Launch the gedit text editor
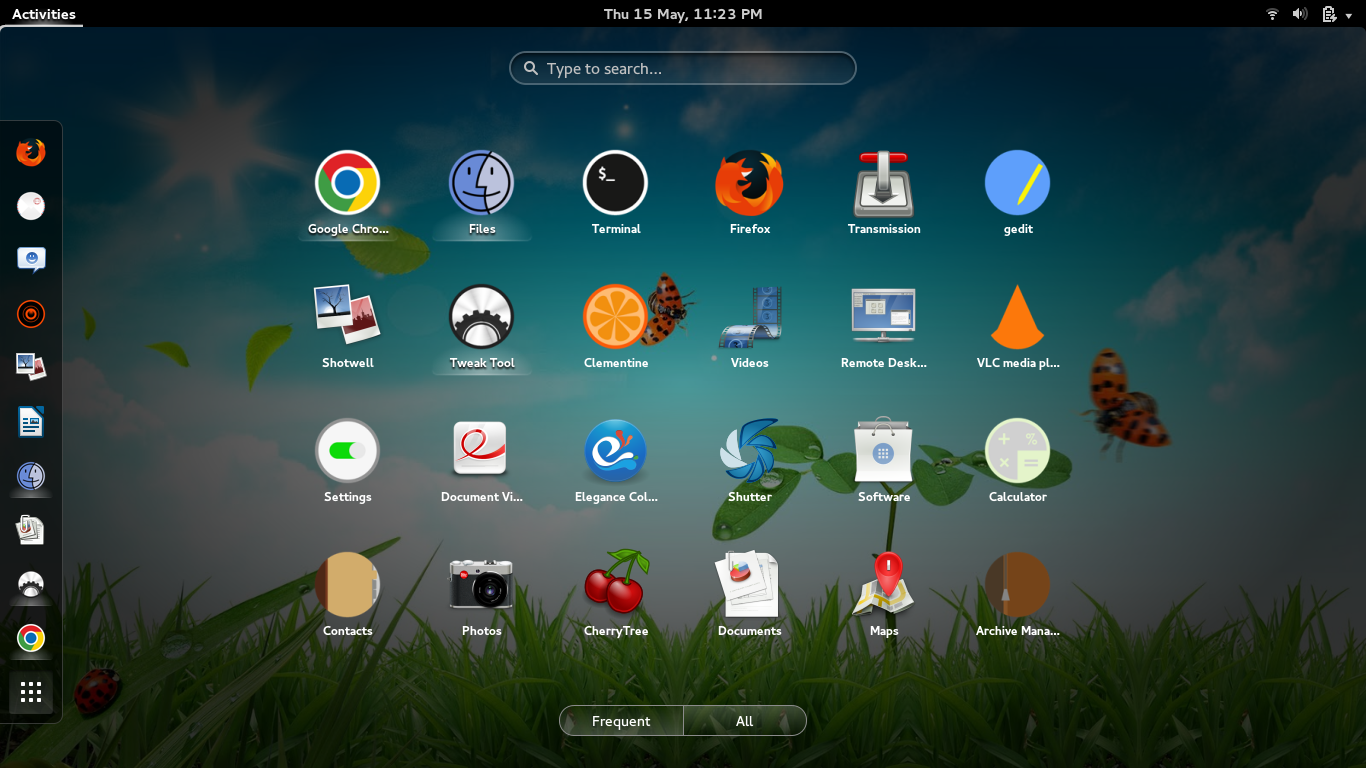This screenshot has width=1366, height=768. click(x=1017, y=195)
